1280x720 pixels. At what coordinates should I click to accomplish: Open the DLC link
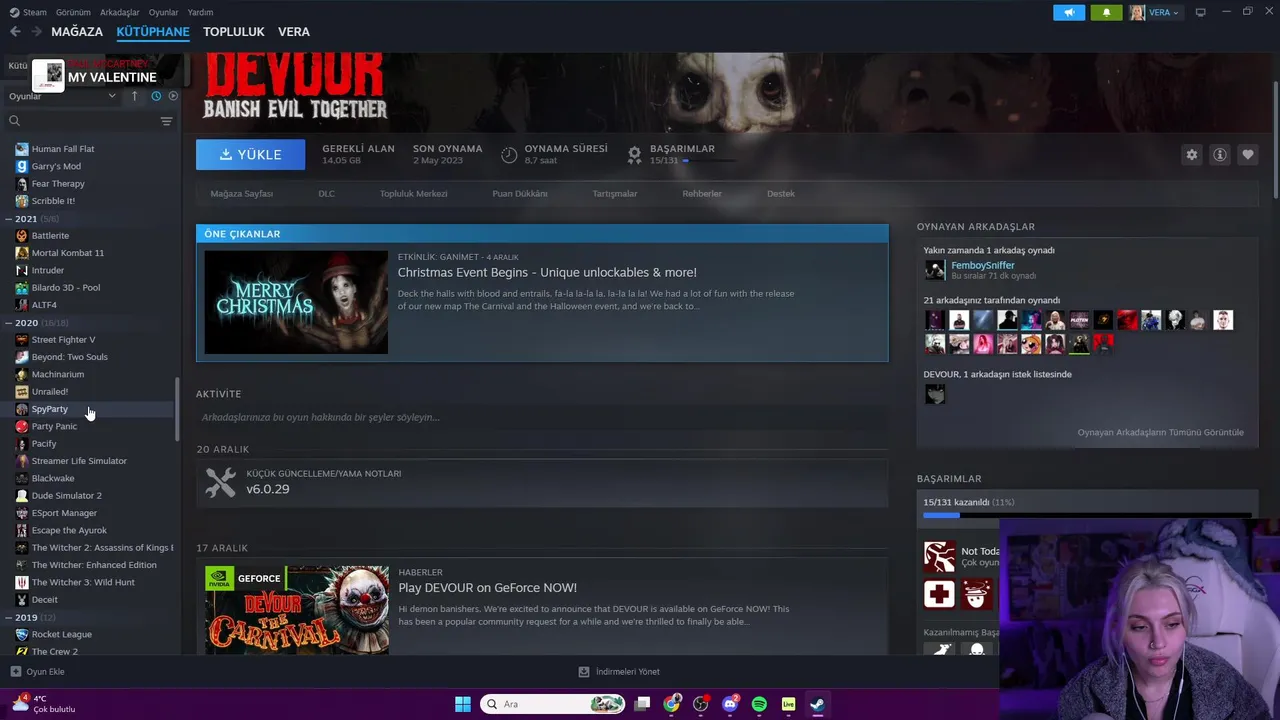326,194
